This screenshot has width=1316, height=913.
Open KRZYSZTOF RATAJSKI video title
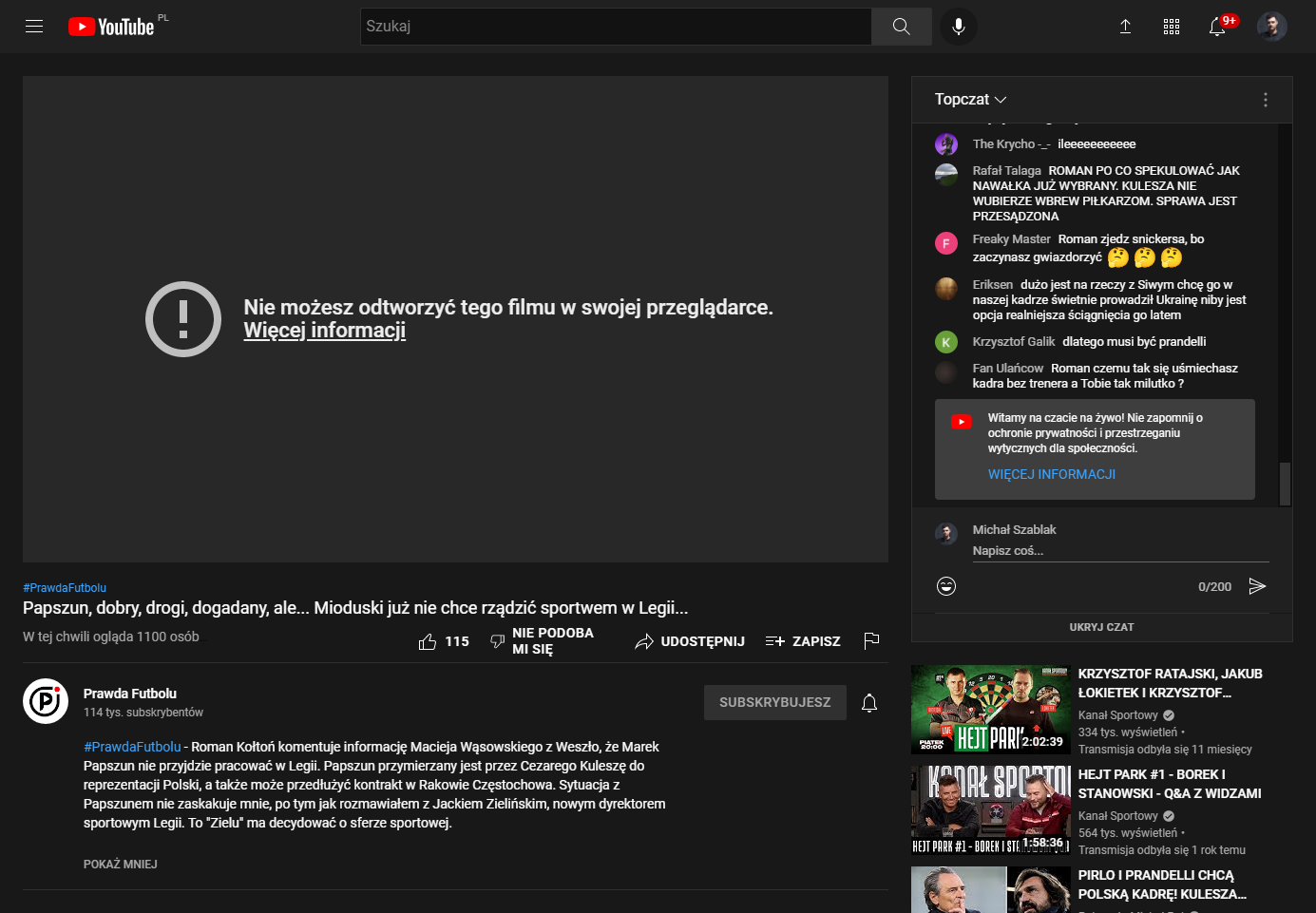point(1171,683)
